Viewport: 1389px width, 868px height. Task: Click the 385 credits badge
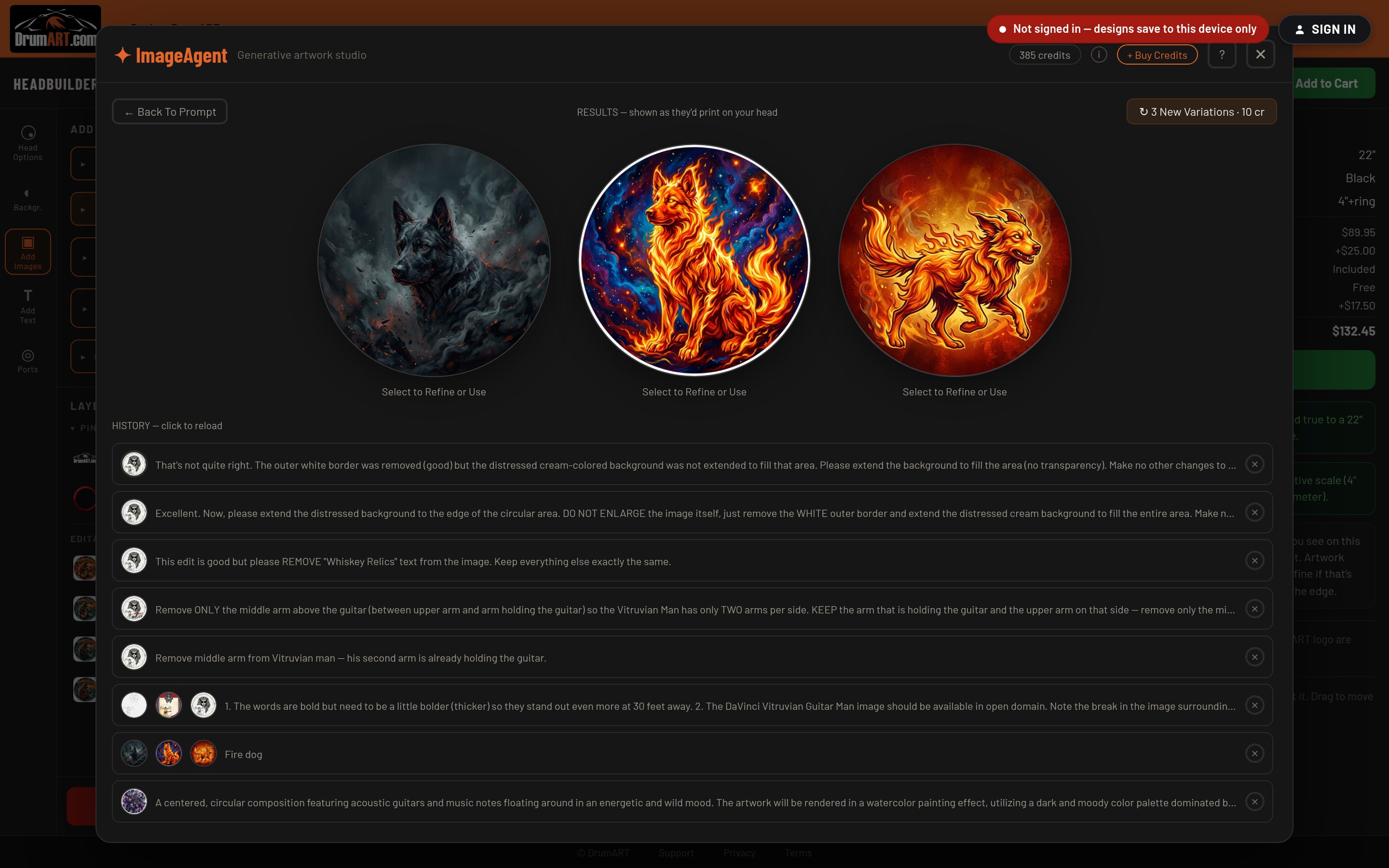(1045, 55)
